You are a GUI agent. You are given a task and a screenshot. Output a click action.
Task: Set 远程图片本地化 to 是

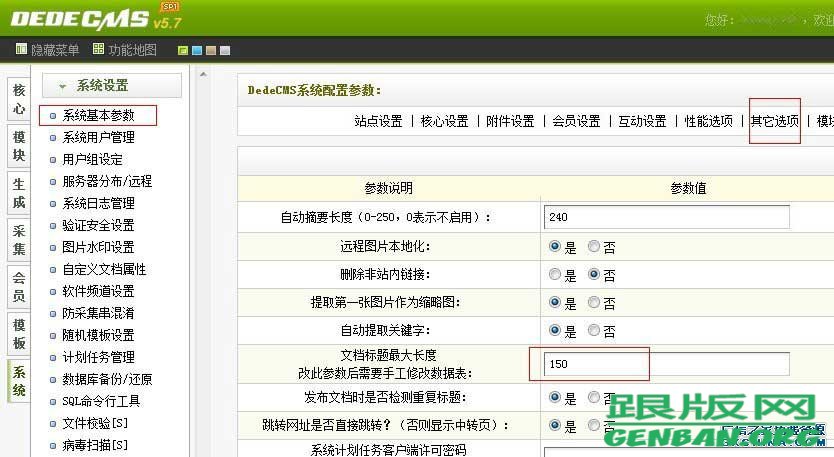click(x=555, y=246)
